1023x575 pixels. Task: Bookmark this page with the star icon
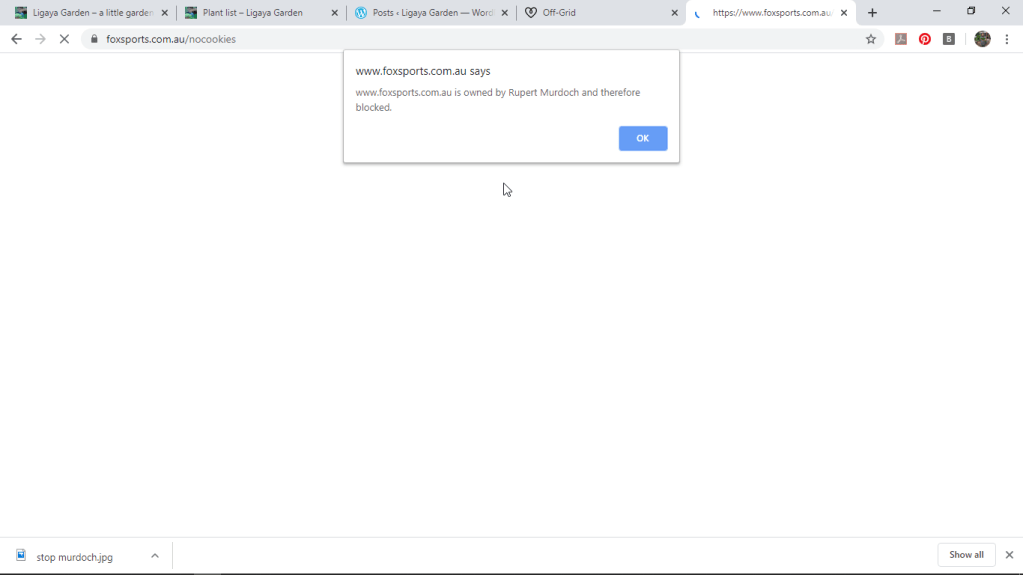(x=871, y=39)
